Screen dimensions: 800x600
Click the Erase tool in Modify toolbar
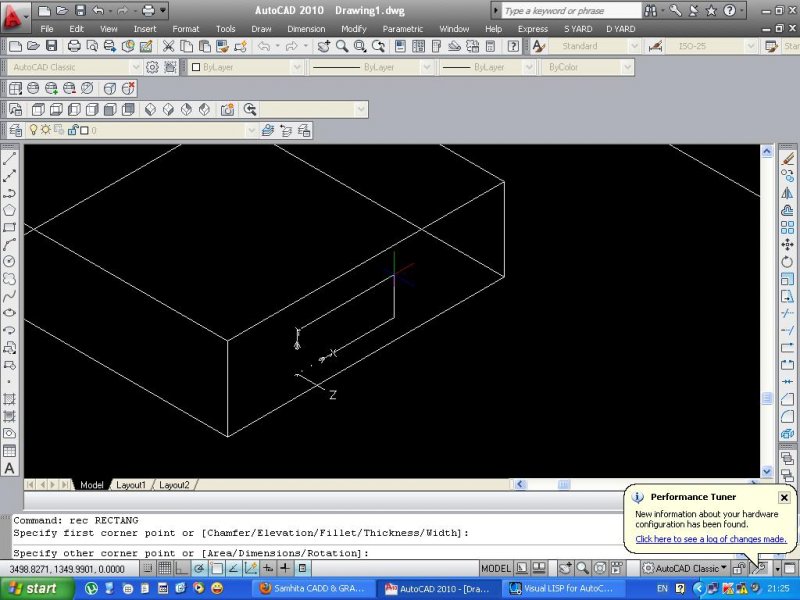tap(788, 158)
